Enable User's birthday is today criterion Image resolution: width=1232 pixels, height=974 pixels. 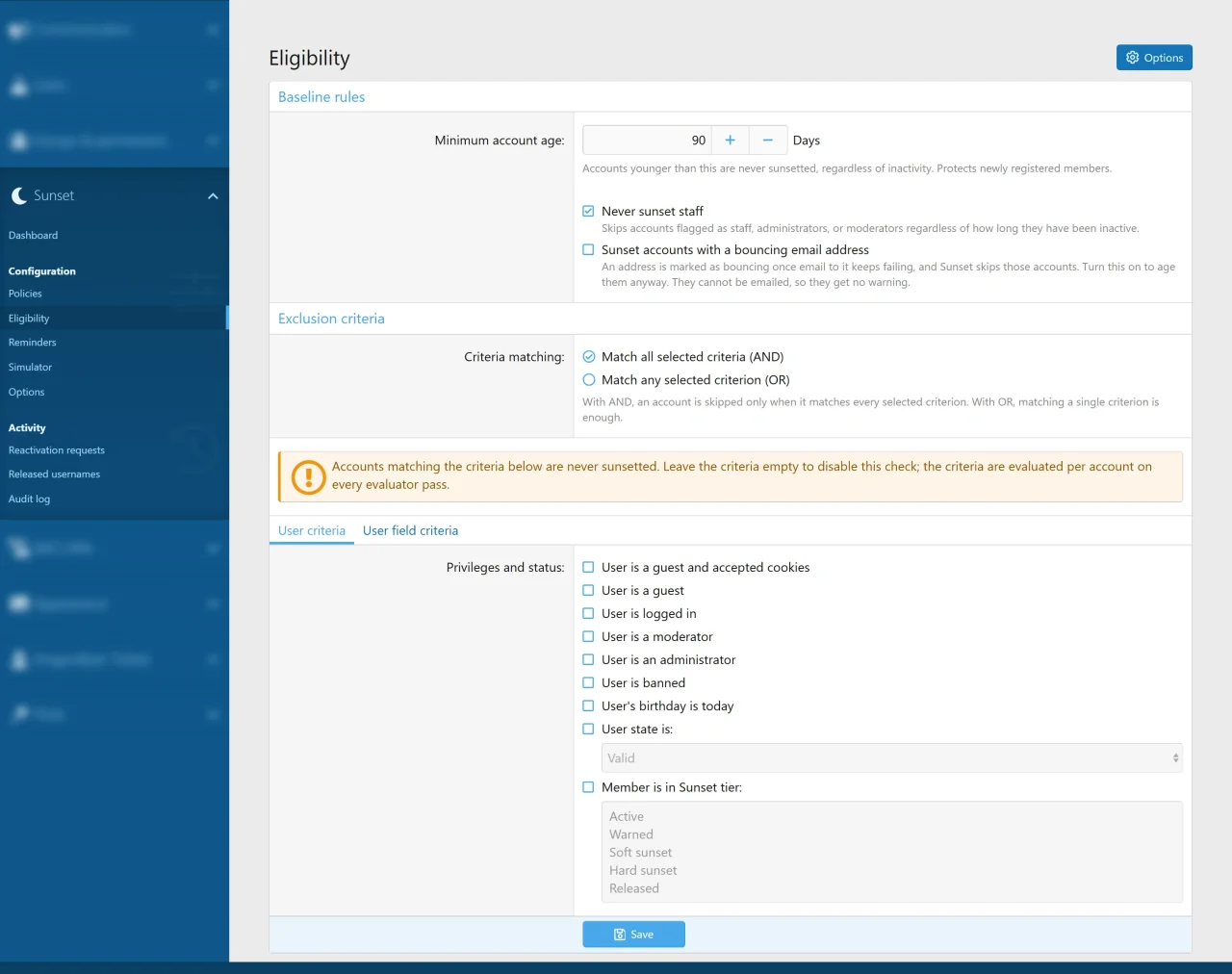(x=588, y=705)
